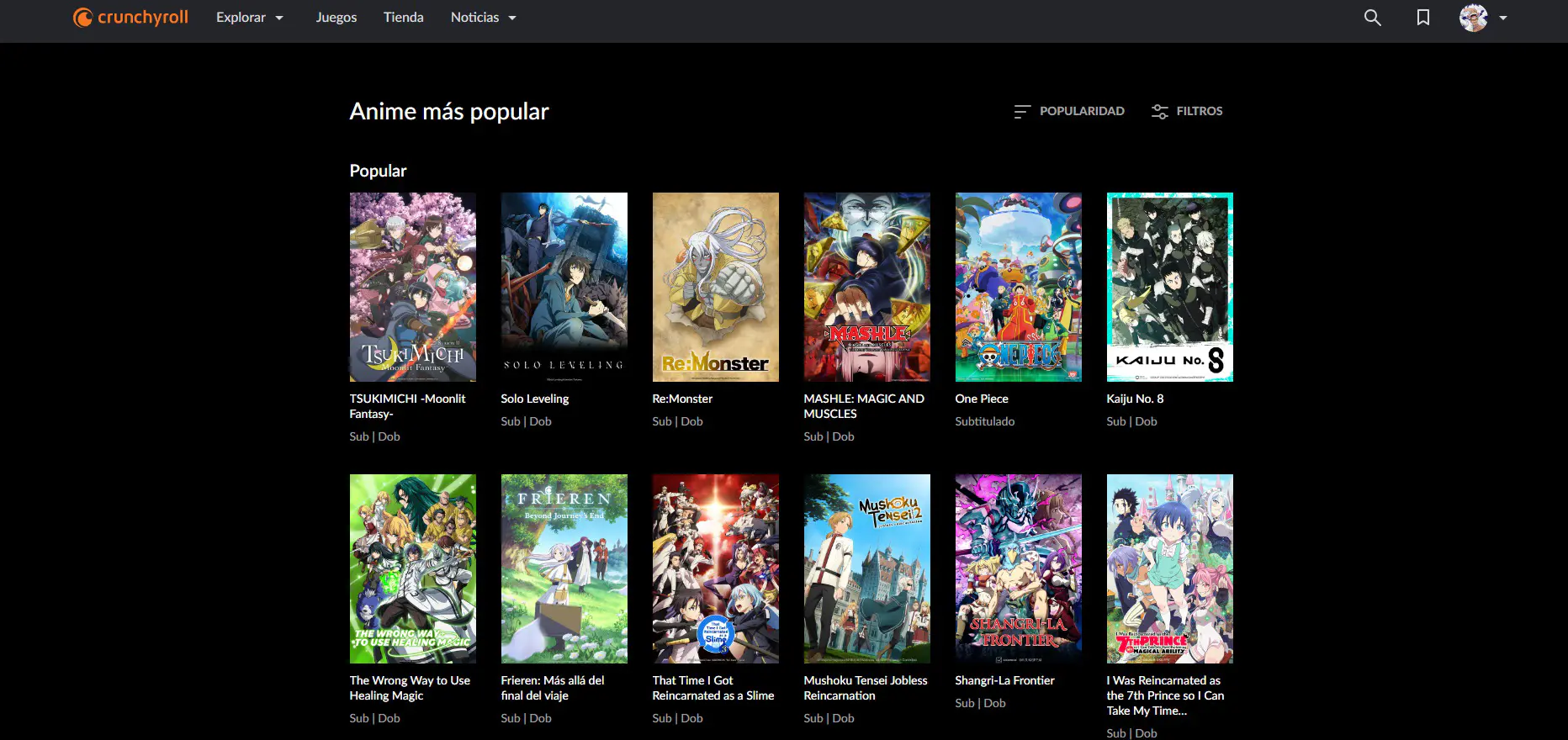This screenshot has height=740, width=1568.
Task: Click the Kaiju No. 8 title link
Action: click(x=1135, y=399)
